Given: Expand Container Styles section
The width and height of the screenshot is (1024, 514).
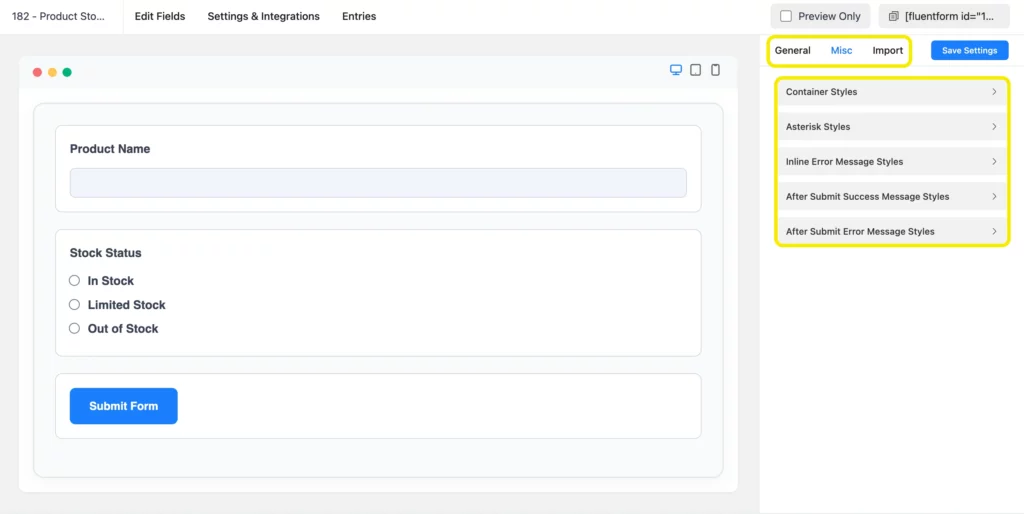Looking at the screenshot, I should [891, 92].
